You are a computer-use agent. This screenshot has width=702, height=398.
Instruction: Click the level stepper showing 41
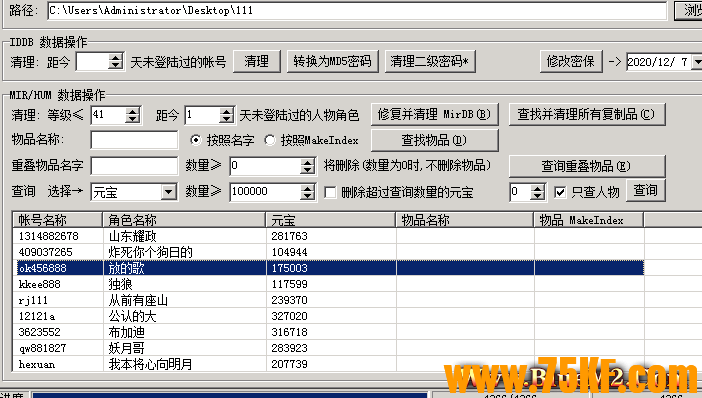(116, 115)
